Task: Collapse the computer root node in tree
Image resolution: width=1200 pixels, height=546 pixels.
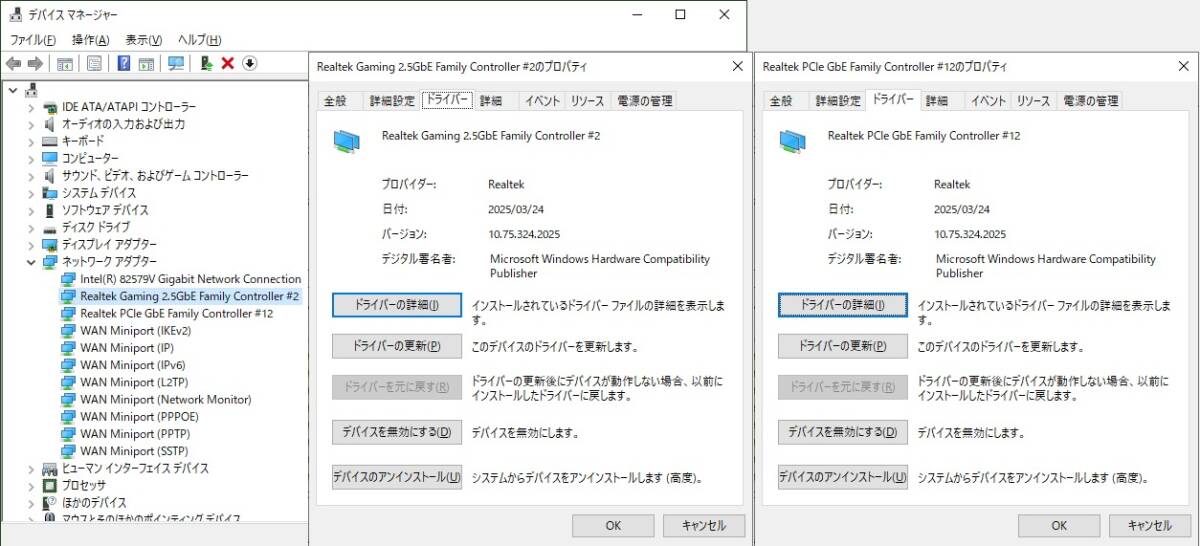Action: point(13,90)
